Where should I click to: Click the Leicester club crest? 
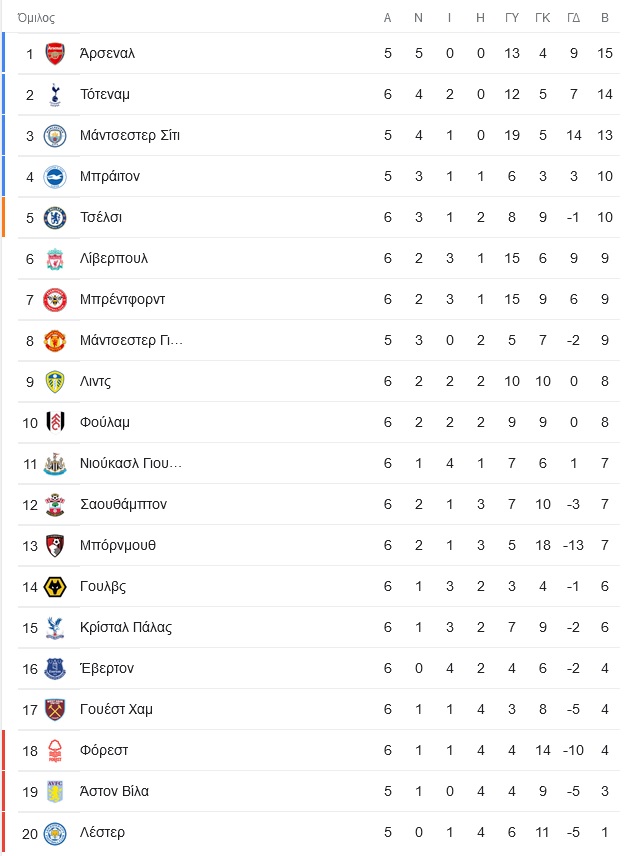click(55, 833)
